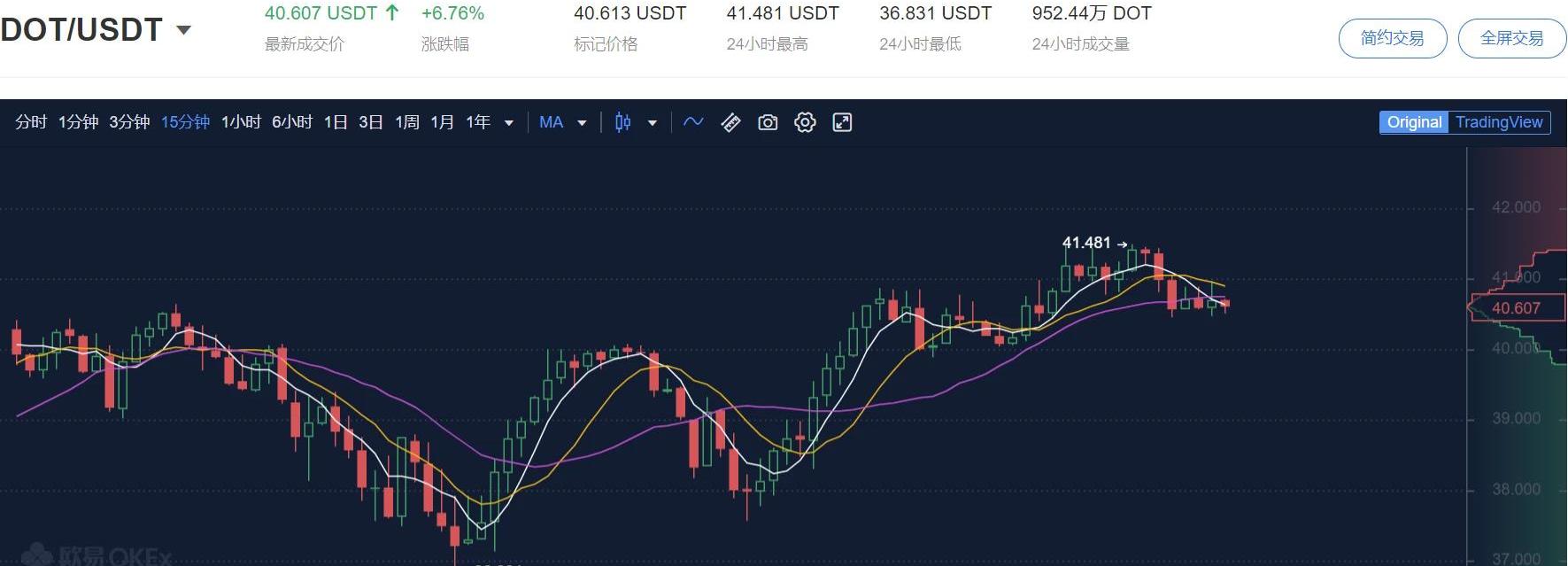The image size is (1568, 566).
Task: Click the indicator wave line icon
Action: (x=693, y=122)
